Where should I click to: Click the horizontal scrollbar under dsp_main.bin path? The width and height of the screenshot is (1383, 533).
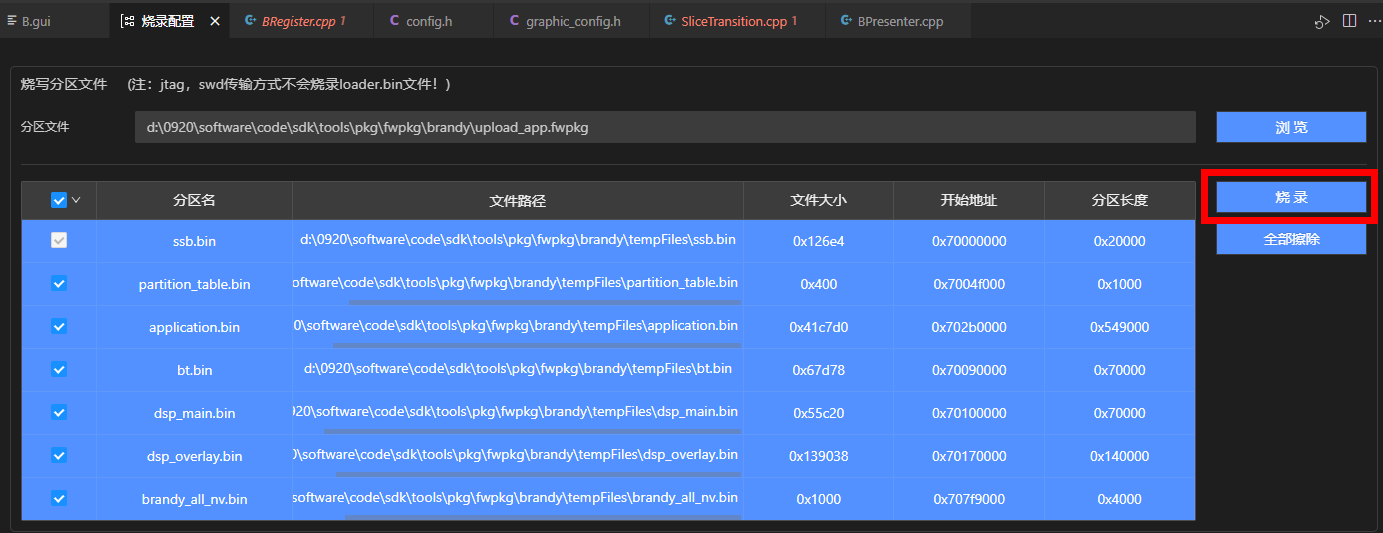(530, 431)
